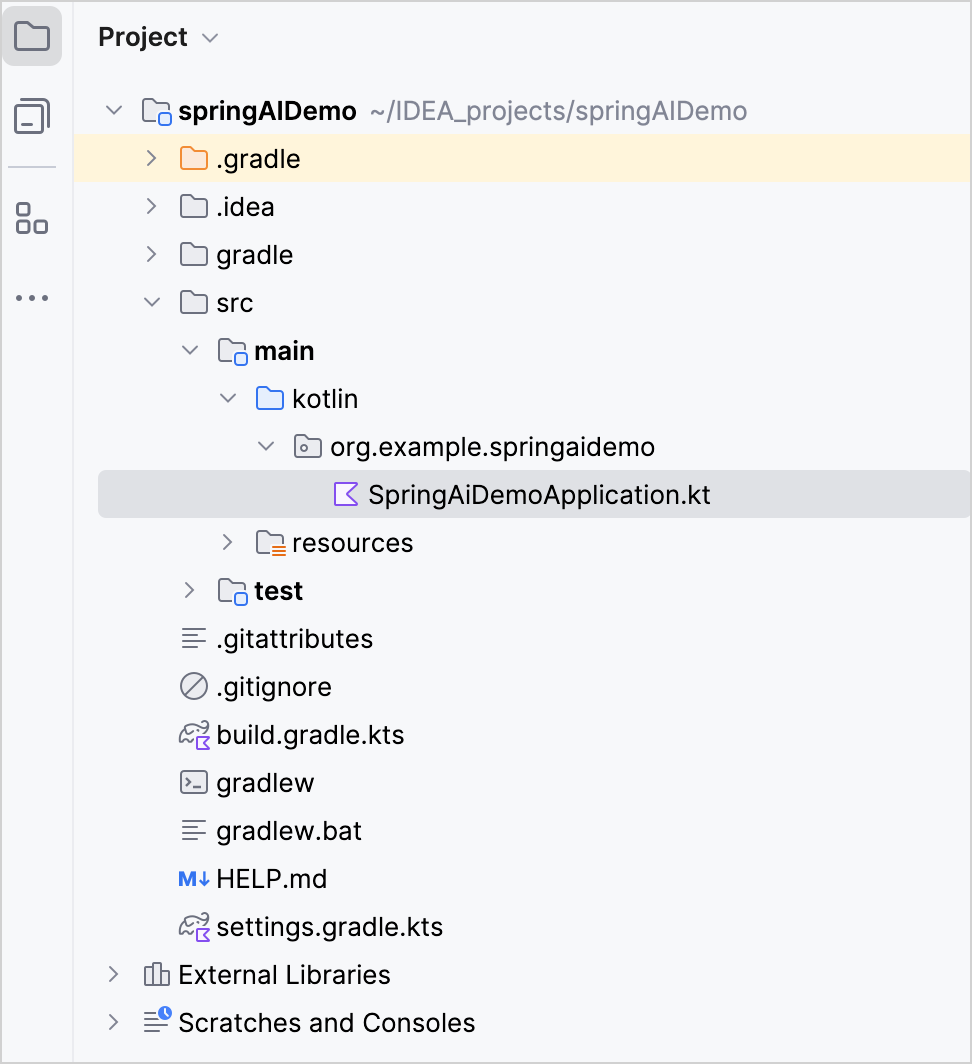
Task: Click the crossed-circle icon beside .gitignore
Action: (x=195, y=687)
